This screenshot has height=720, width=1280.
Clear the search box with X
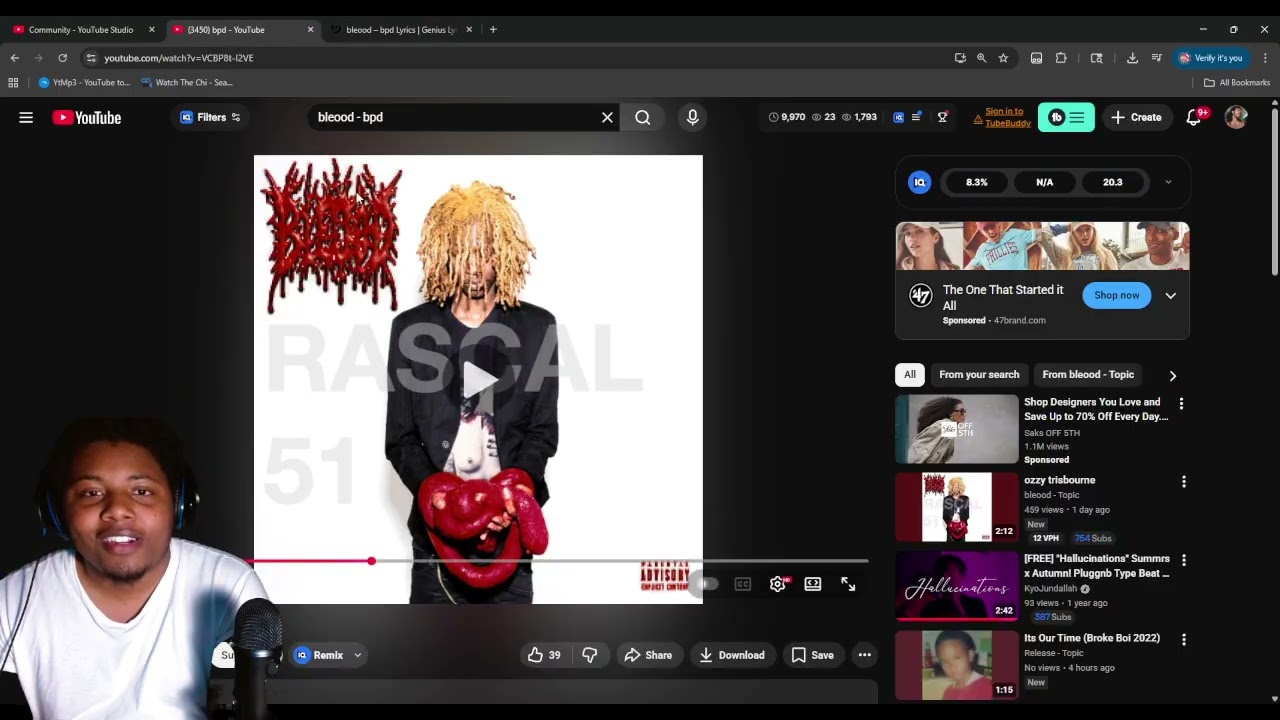click(607, 117)
